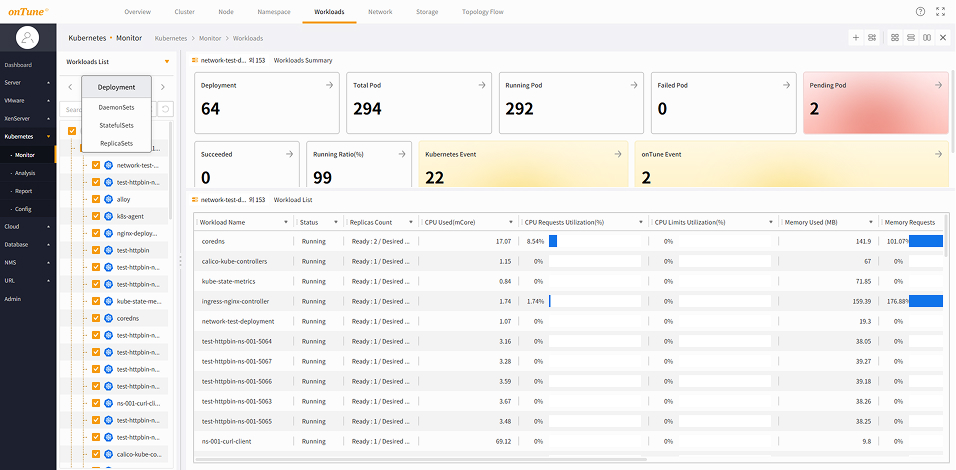The width and height of the screenshot is (956, 470).
Task: Uncheck kube-state-me checkbox
Action: coord(96,301)
